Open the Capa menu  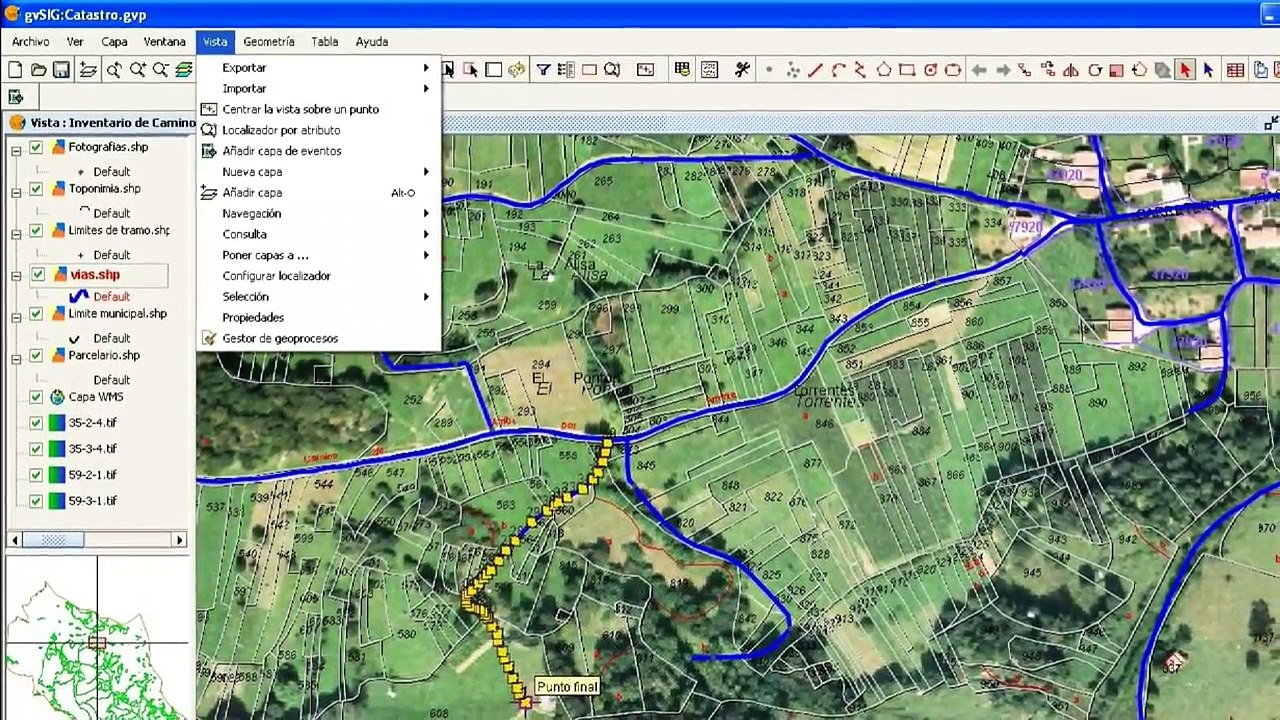click(x=114, y=42)
